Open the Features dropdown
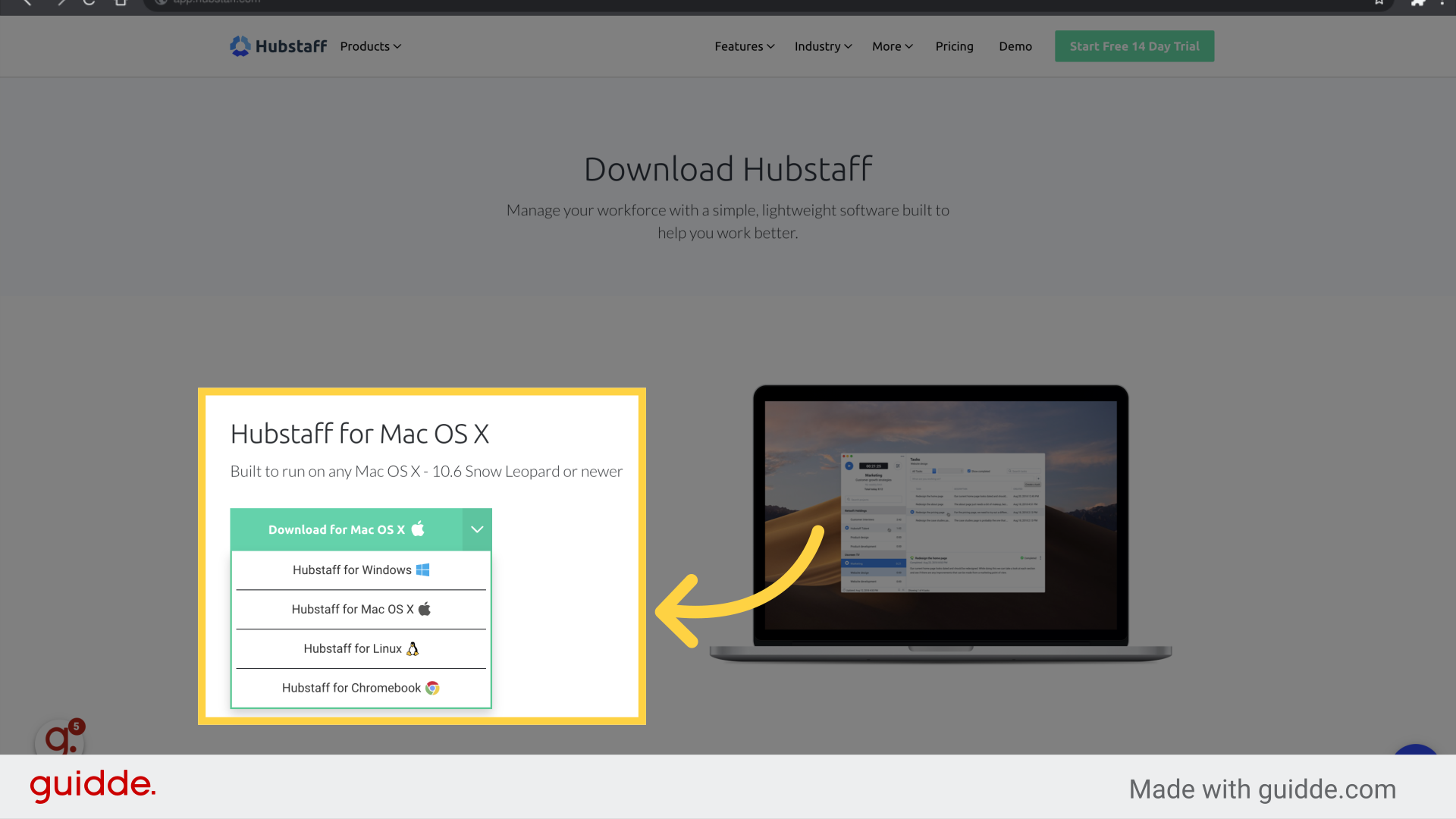This screenshot has height=819, width=1456. click(744, 46)
